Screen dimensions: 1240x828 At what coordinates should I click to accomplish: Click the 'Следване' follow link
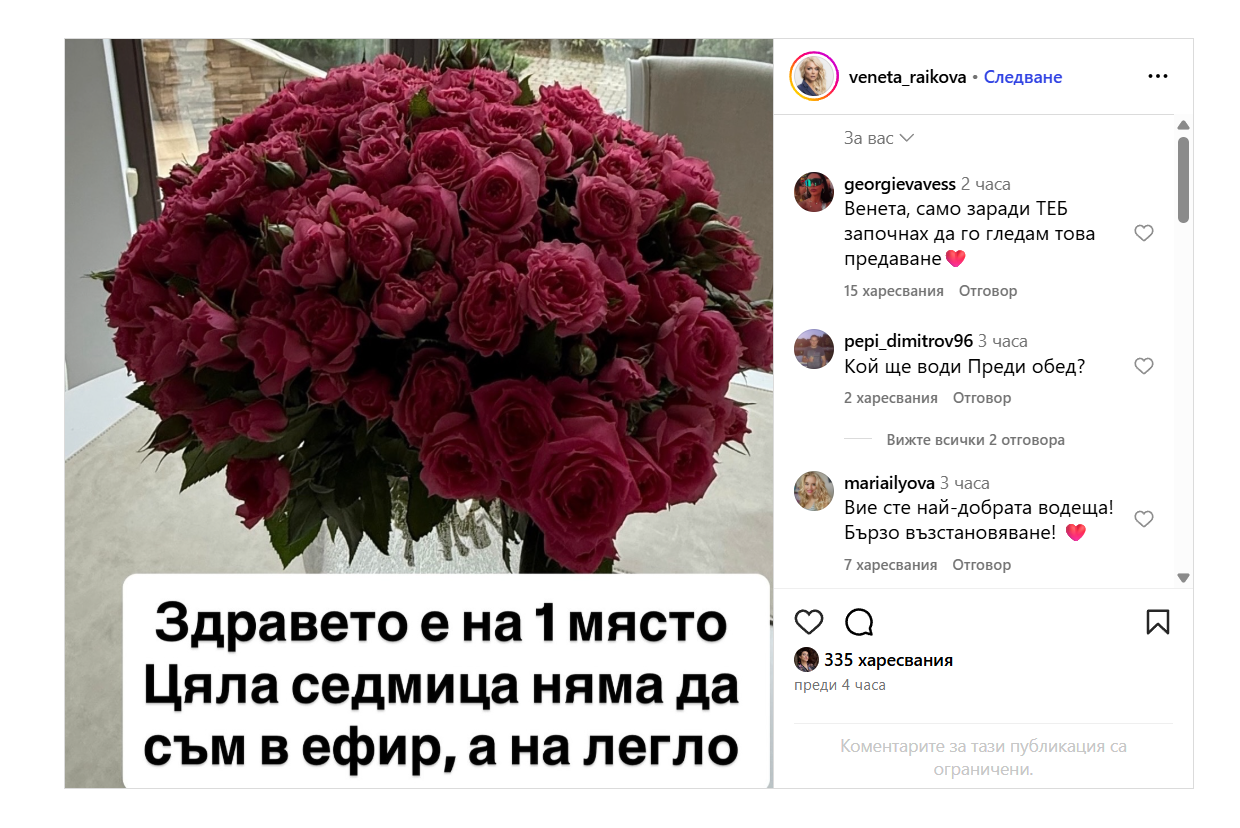click(1023, 77)
